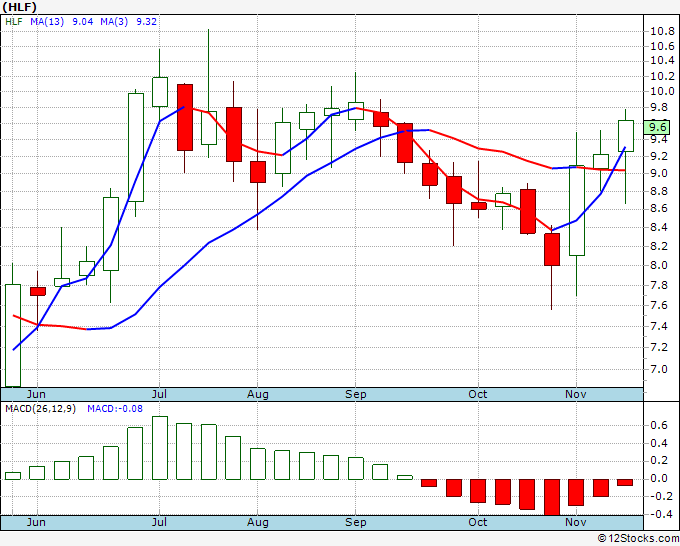Click the 10.8 price axis label

tap(662, 32)
